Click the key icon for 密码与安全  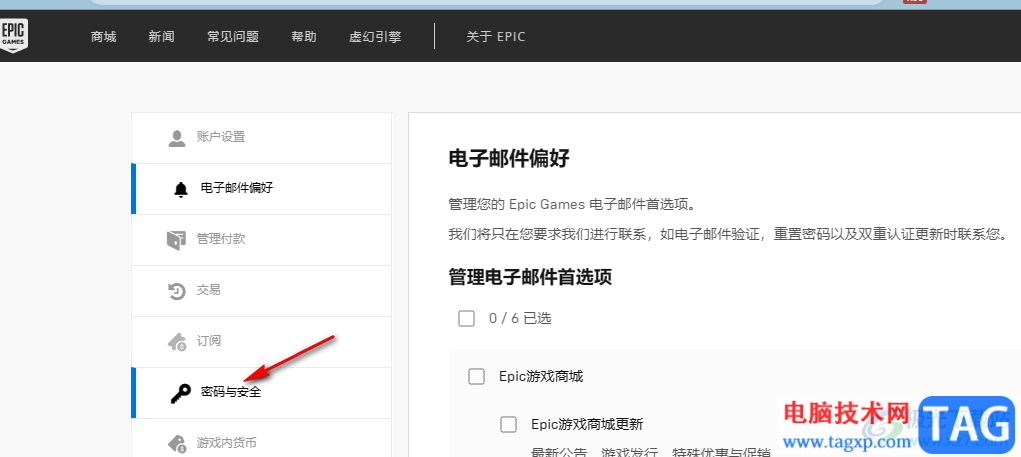(180, 393)
